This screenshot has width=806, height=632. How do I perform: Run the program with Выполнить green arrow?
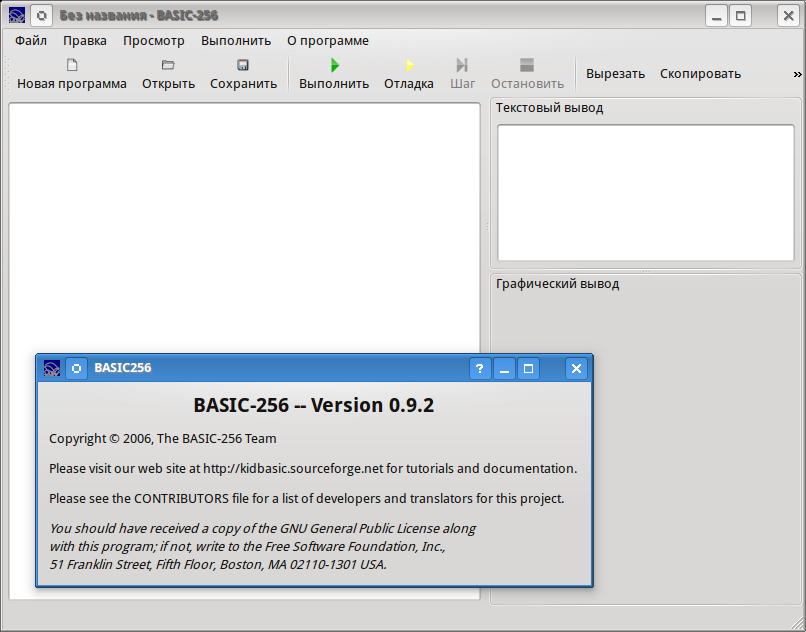pyautogui.click(x=335, y=65)
